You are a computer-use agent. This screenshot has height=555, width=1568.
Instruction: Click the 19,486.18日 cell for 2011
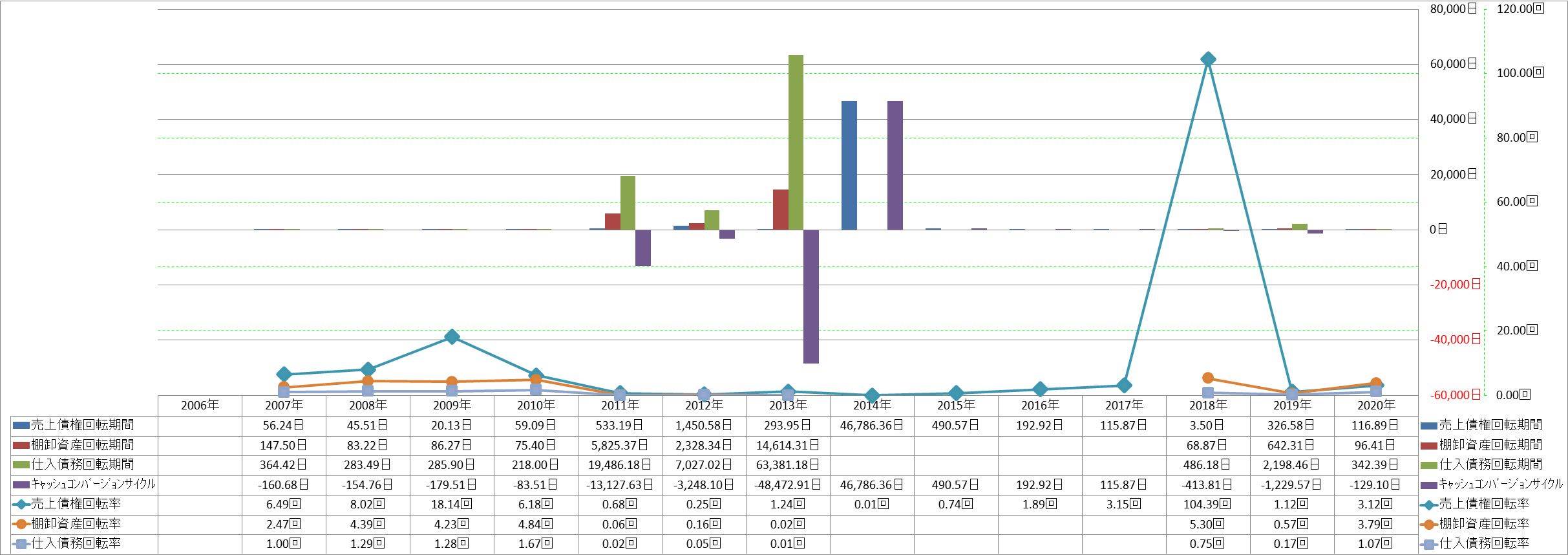[620, 464]
